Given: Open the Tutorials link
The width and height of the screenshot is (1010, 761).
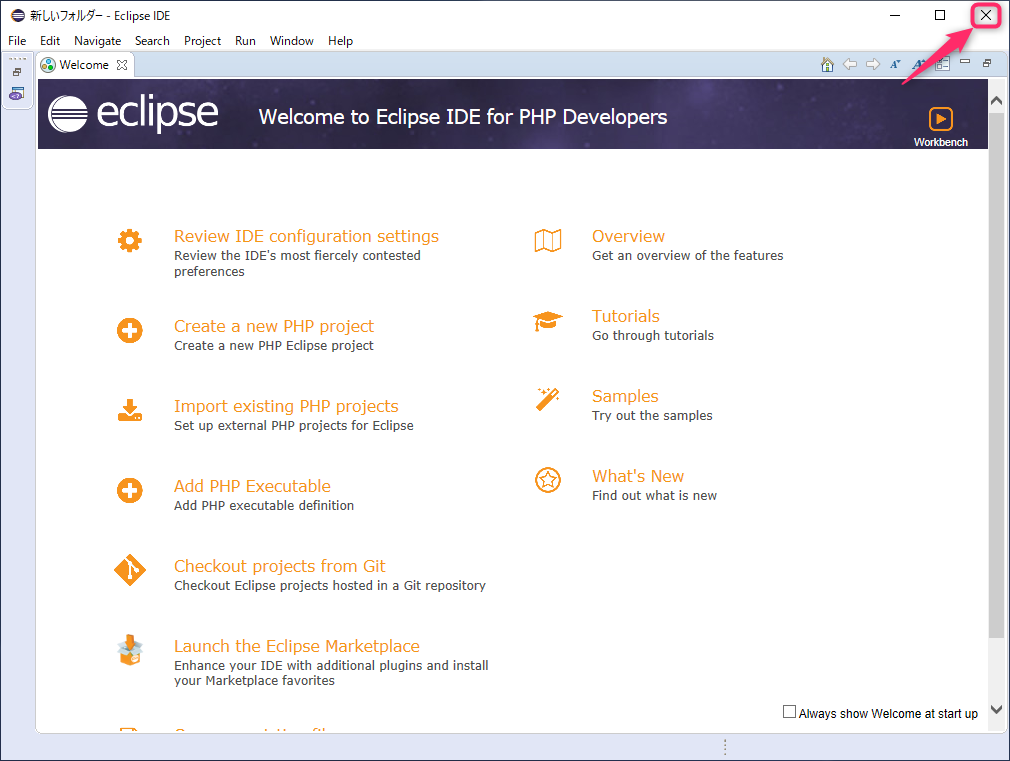Looking at the screenshot, I should pos(625,316).
